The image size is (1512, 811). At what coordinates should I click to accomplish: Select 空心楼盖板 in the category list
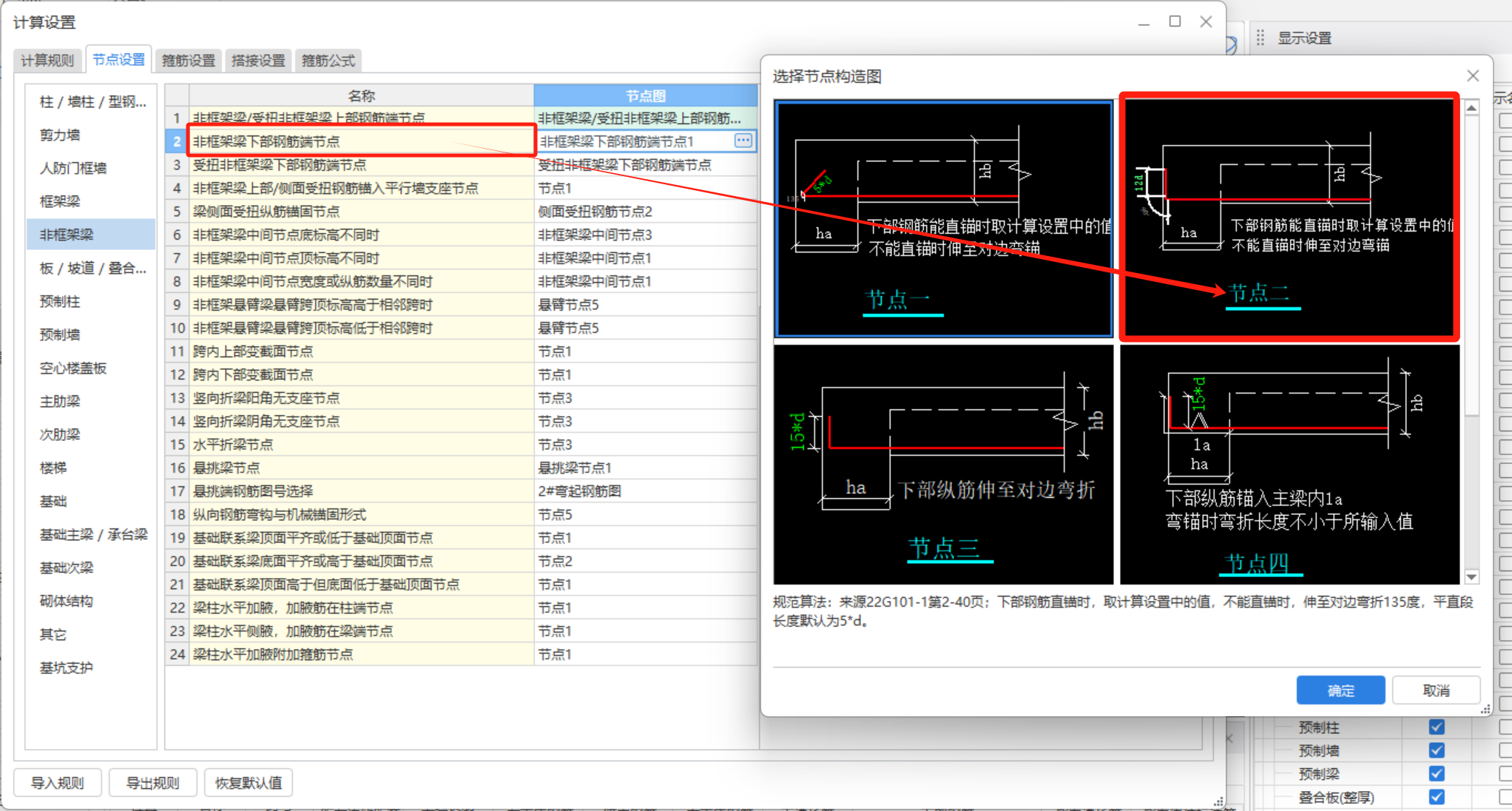click(92, 368)
